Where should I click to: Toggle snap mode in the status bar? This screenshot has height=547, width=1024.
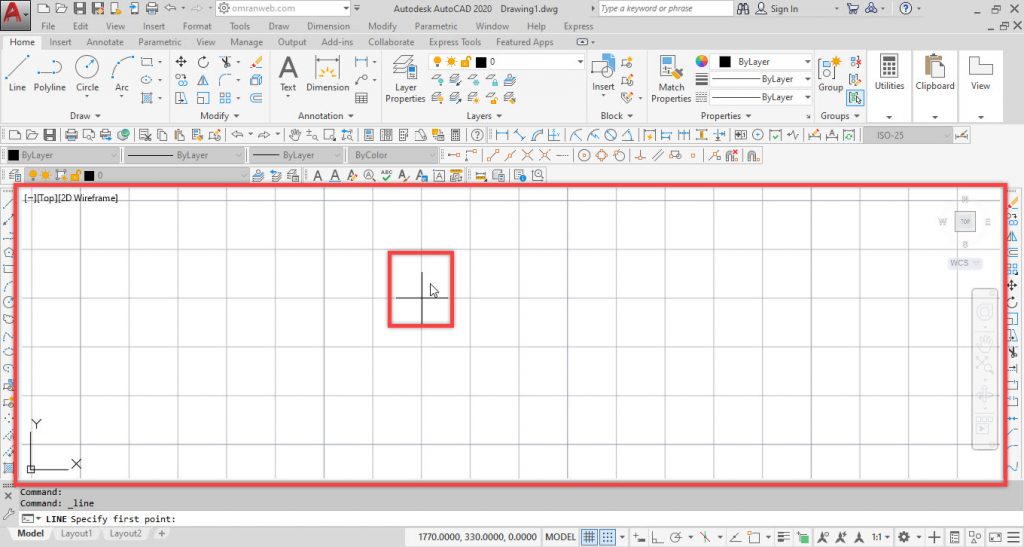608,536
